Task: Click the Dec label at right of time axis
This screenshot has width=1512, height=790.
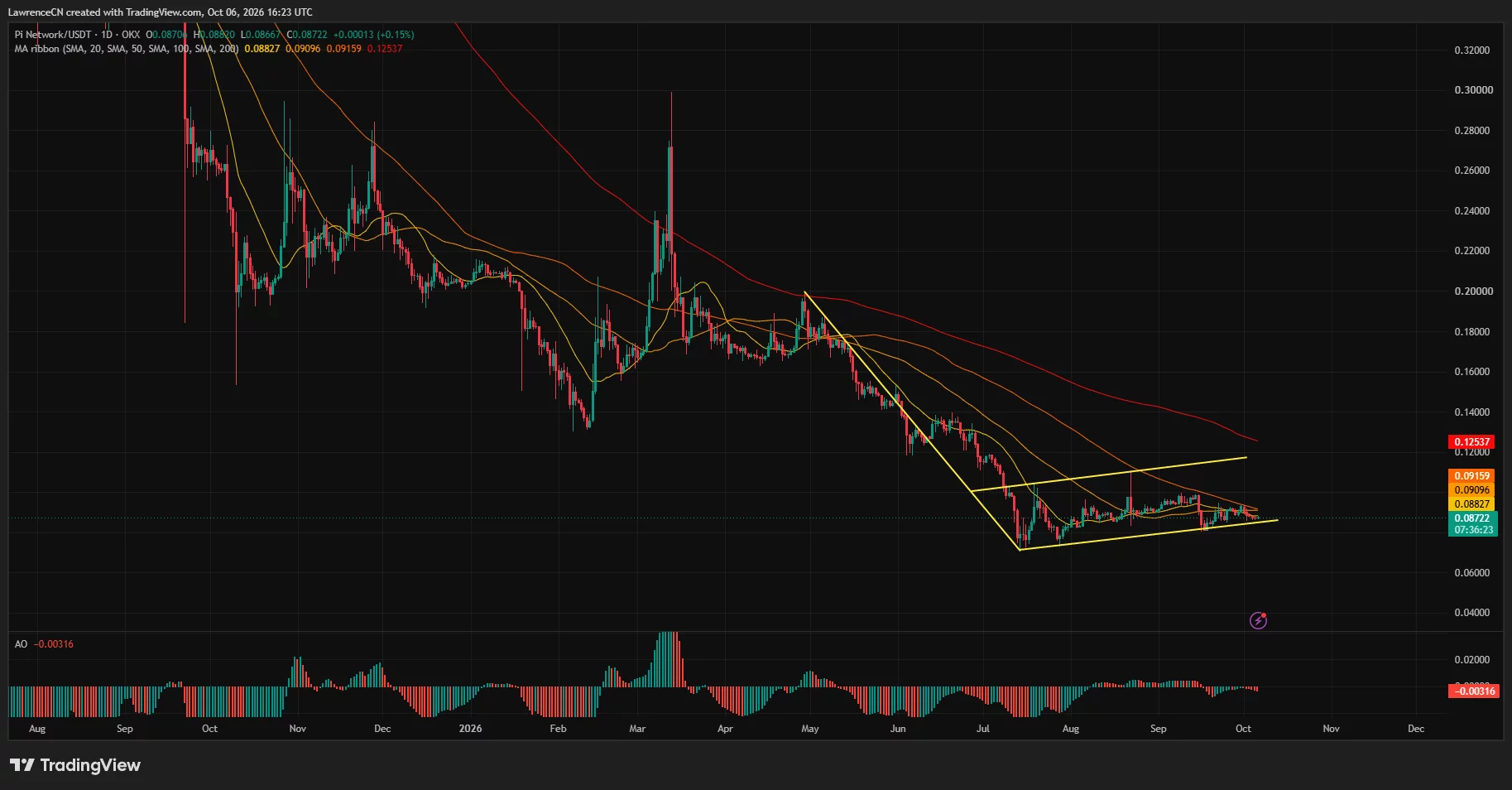Action: (x=1416, y=729)
